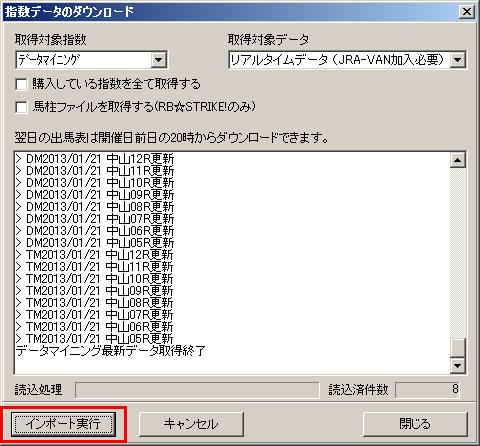Open the 取得対象指数 dropdown arrow
Viewport: 480px width, 446px height.
click(159, 60)
